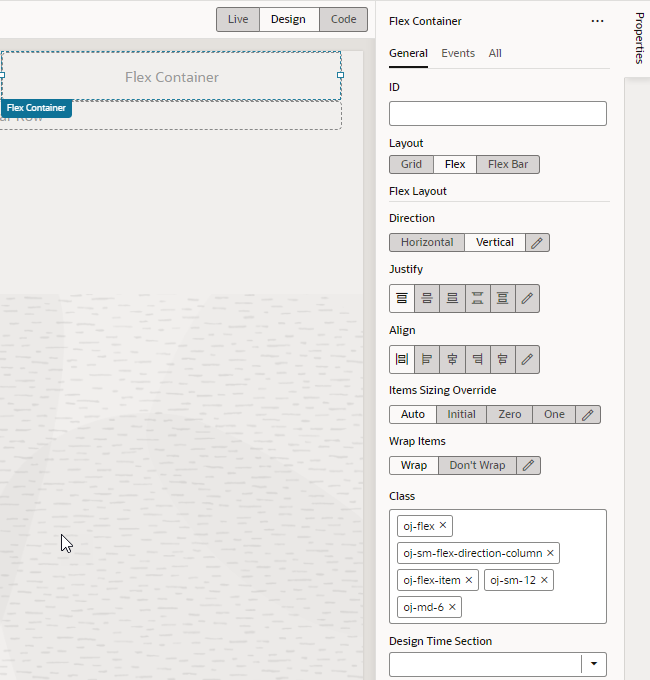
Task: Open Design Time Section dropdown
Action: 594,664
